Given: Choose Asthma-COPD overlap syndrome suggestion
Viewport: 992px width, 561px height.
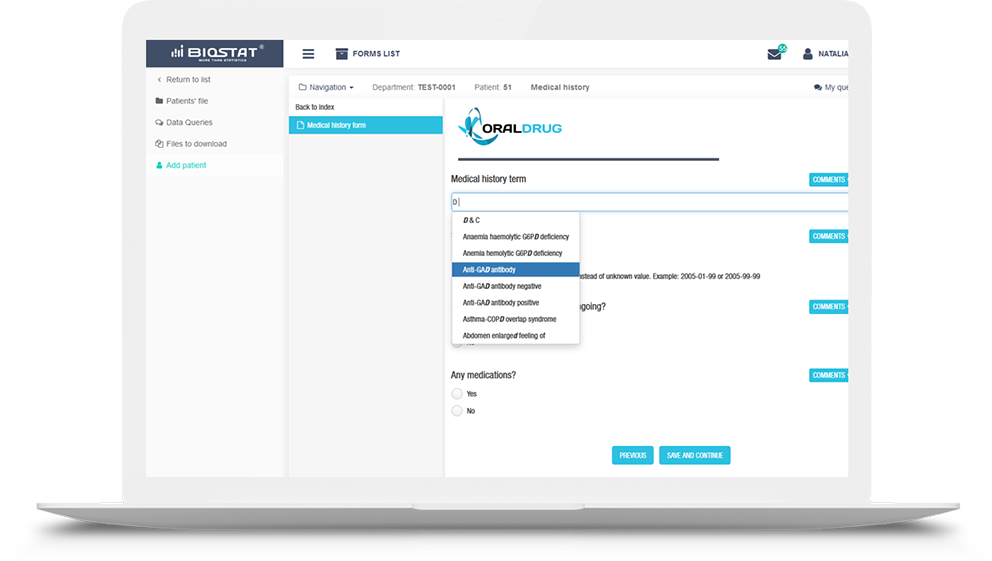Looking at the screenshot, I should tap(509, 319).
